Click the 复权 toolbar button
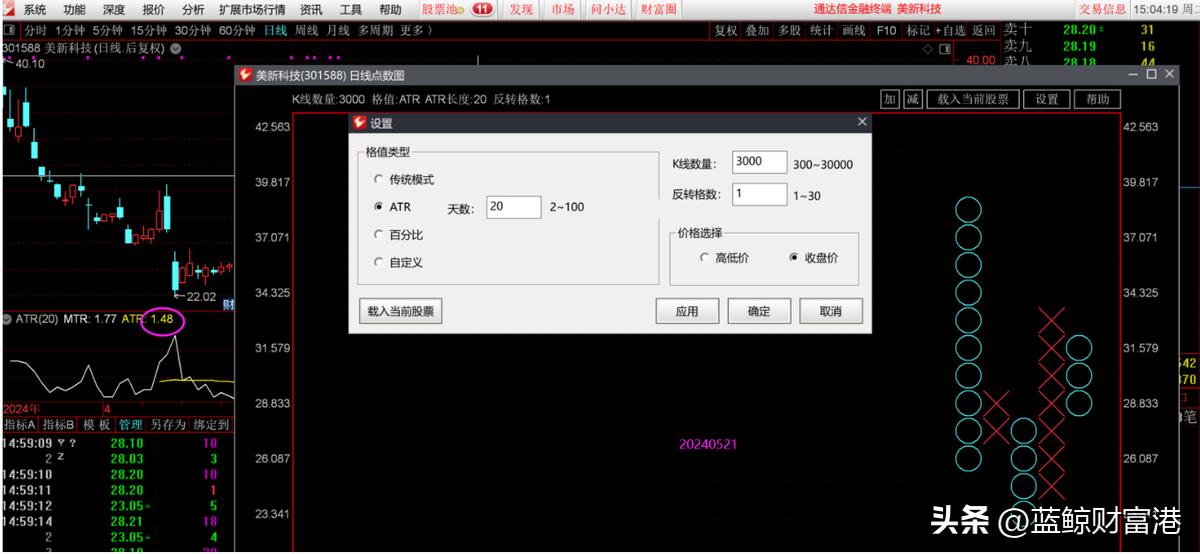The height and width of the screenshot is (554, 1200). click(726, 31)
